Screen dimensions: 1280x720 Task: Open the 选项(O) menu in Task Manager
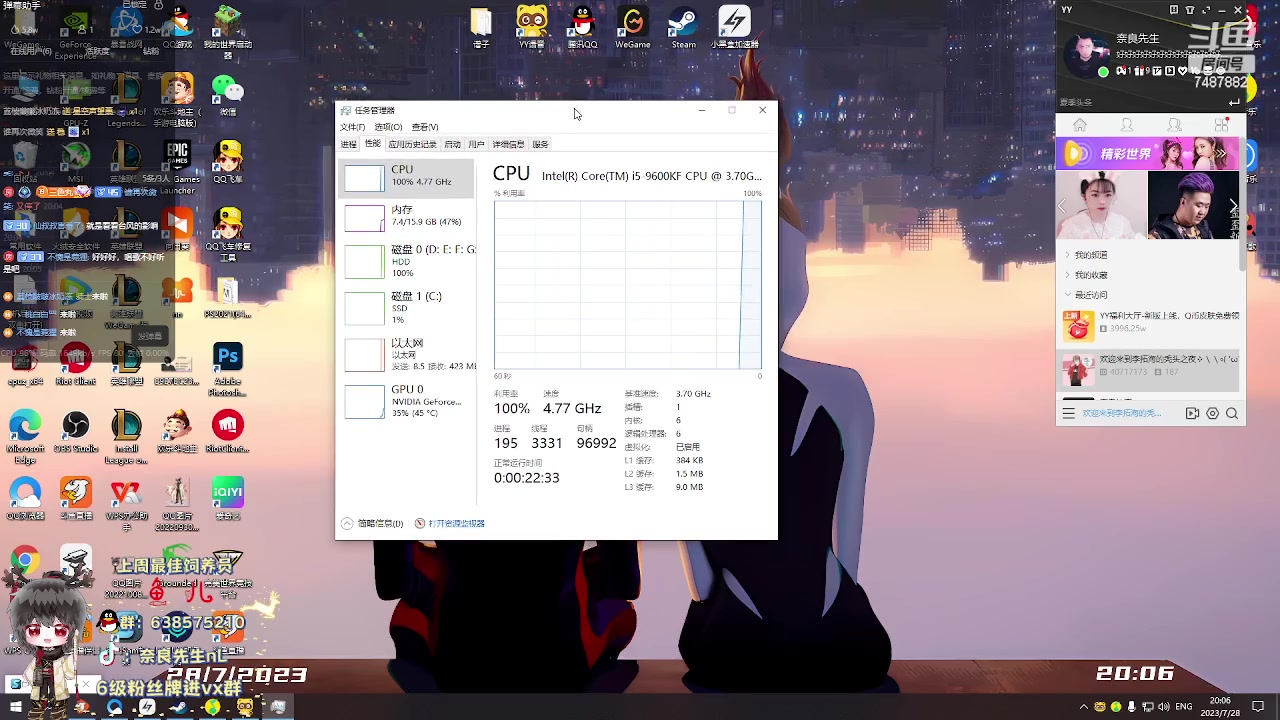tap(388, 127)
